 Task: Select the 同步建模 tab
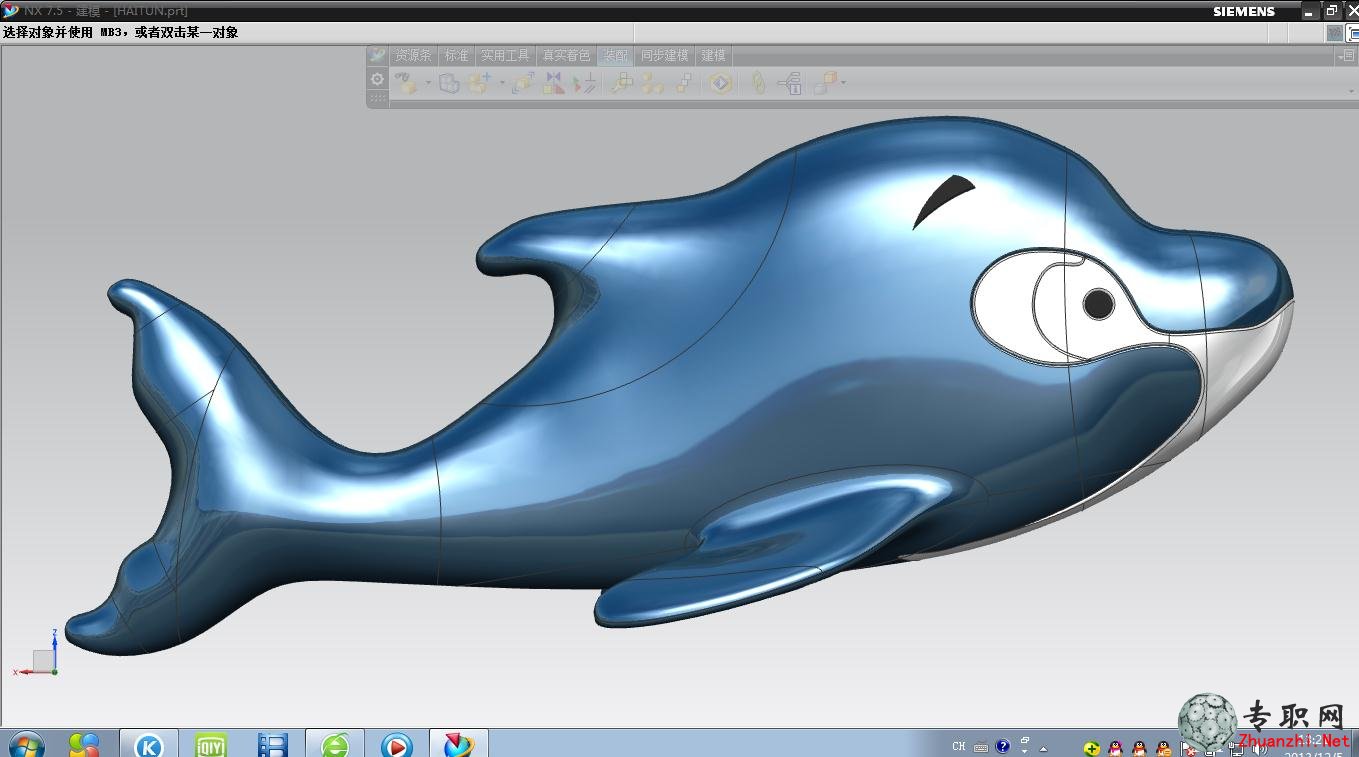click(x=664, y=56)
